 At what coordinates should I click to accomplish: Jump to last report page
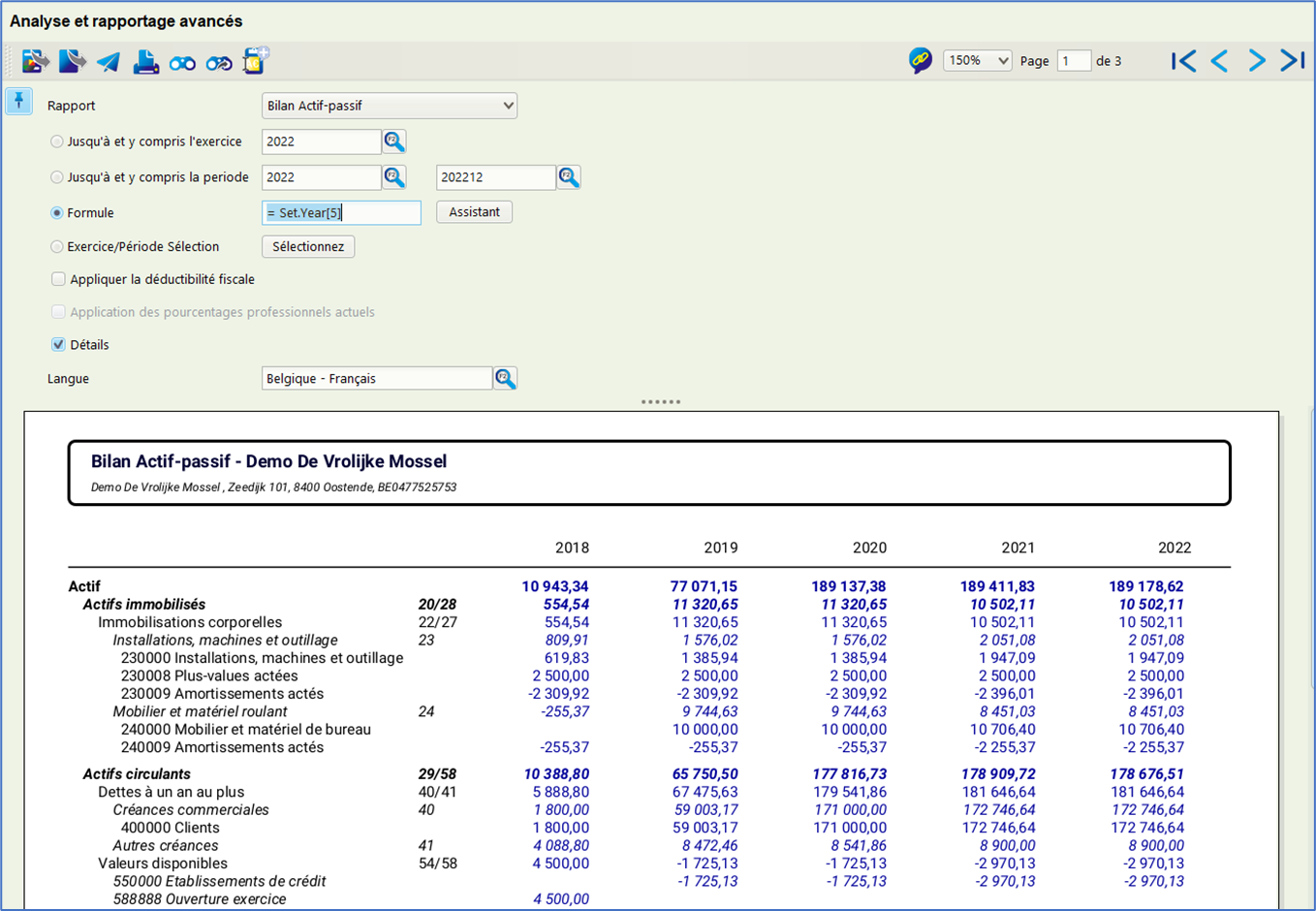[1293, 61]
